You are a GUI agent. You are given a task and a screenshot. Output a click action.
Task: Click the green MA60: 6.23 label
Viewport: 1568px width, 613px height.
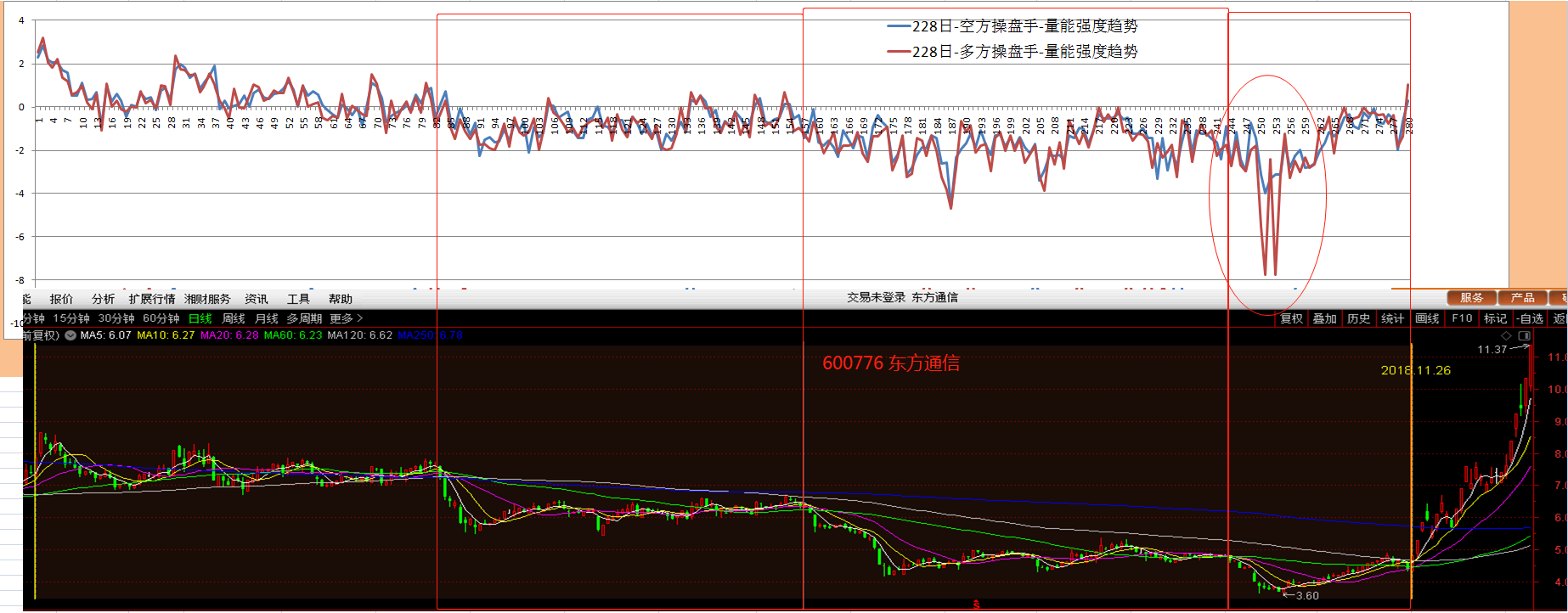click(293, 335)
